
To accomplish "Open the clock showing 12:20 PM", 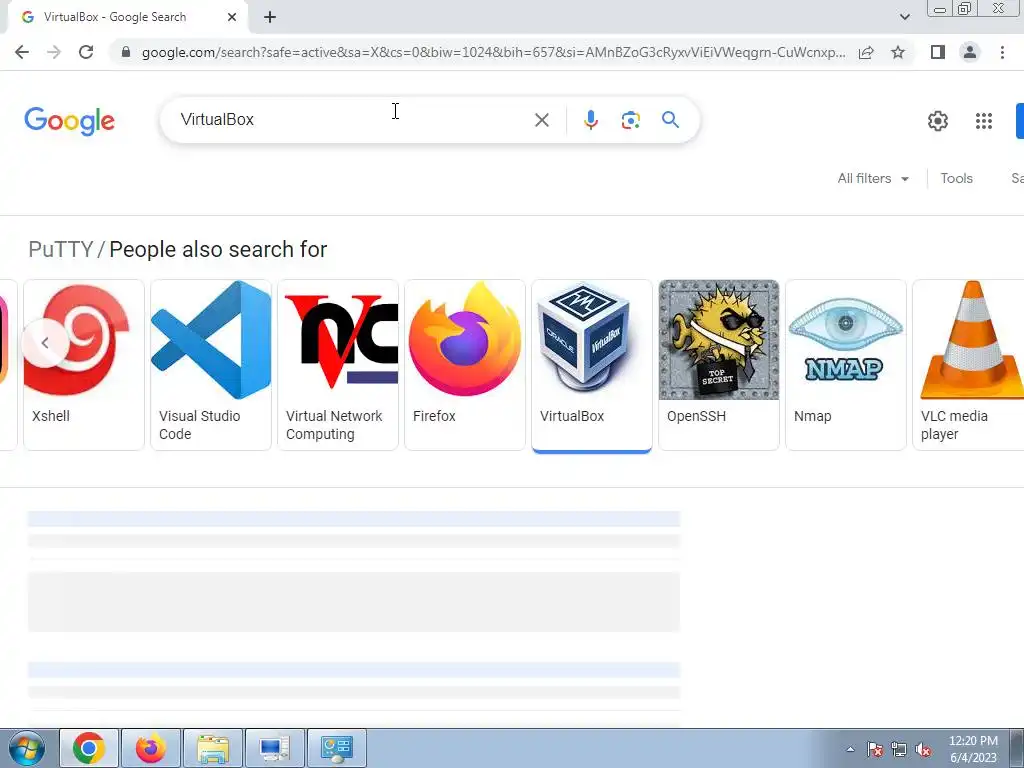I will pos(973,749).
